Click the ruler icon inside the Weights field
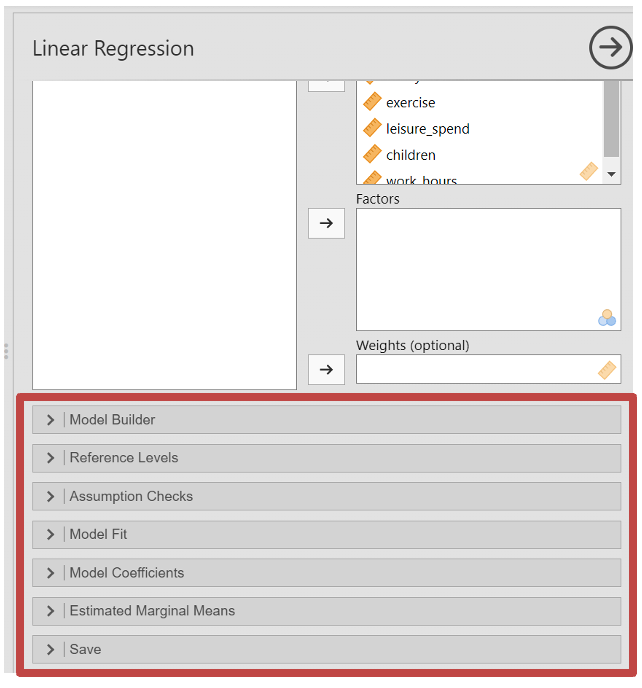 coord(607,370)
